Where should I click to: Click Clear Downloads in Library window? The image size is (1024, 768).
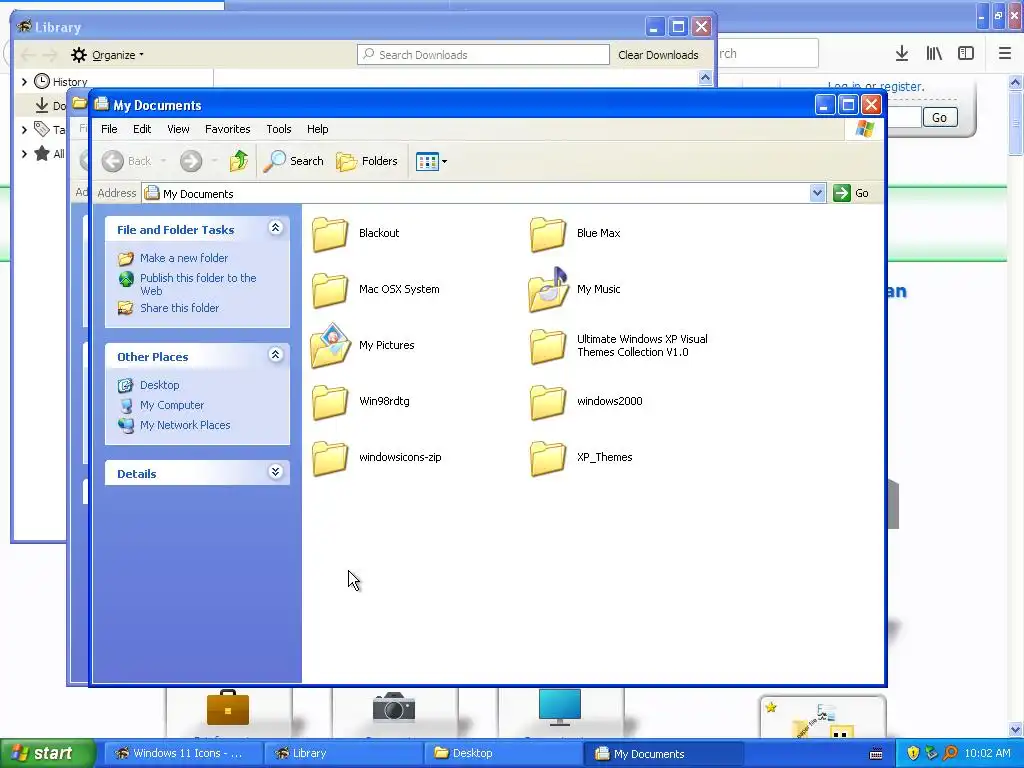pos(658,55)
